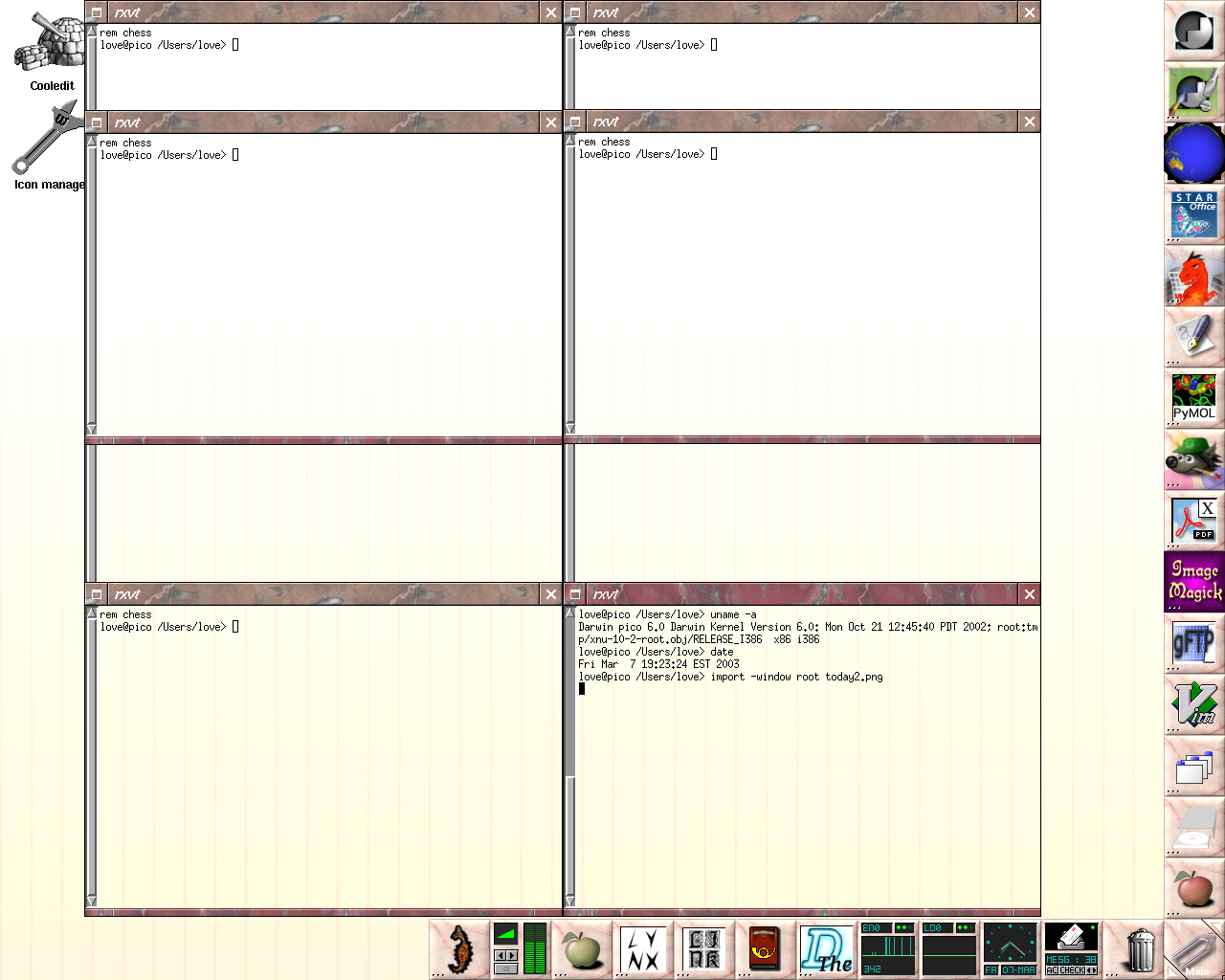
Task: Start gFTP from the dock
Action: click(1193, 642)
